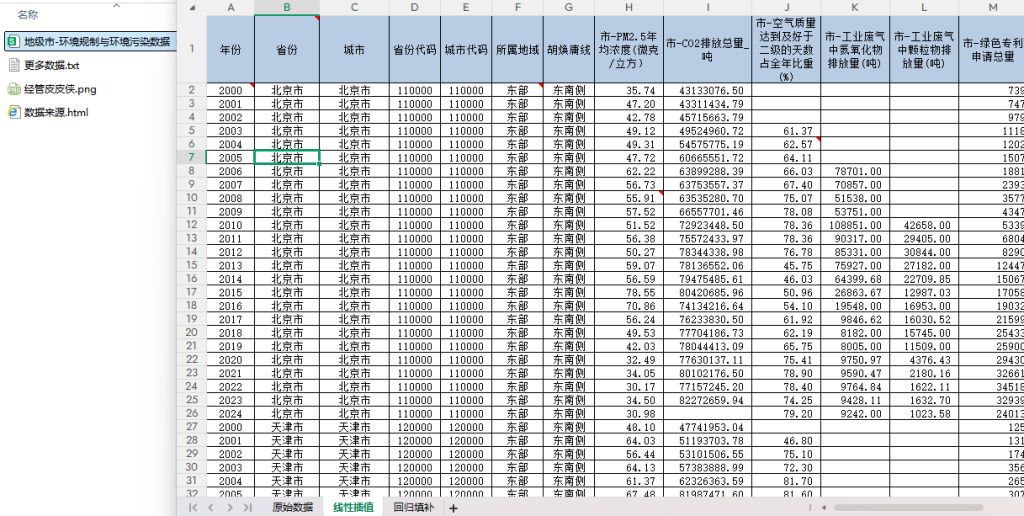Jump to first sheet using navigation arrow
The height and width of the screenshot is (516, 1024).
(x=193, y=508)
